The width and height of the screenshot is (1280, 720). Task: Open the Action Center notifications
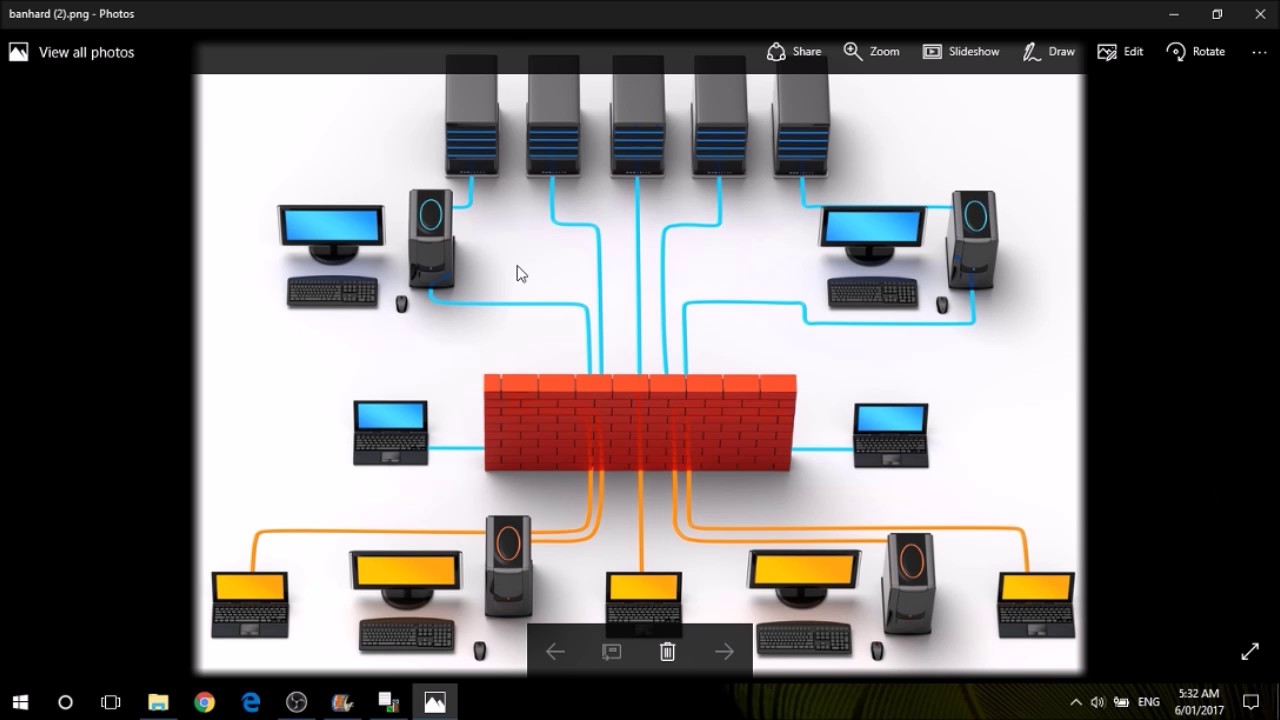coord(1250,702)
